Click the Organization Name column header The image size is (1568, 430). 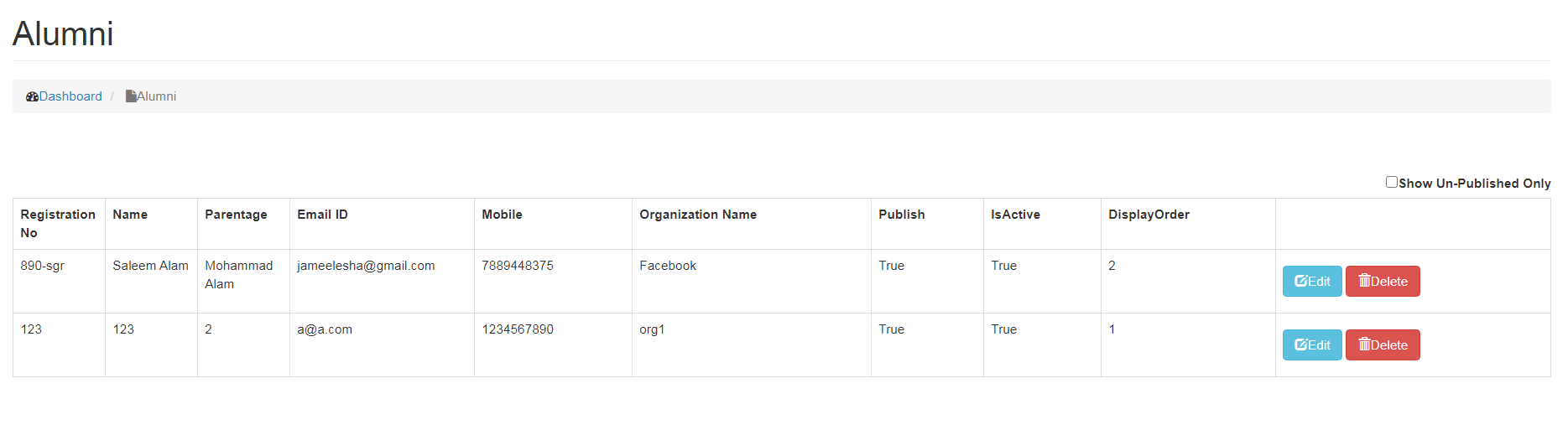698,215
